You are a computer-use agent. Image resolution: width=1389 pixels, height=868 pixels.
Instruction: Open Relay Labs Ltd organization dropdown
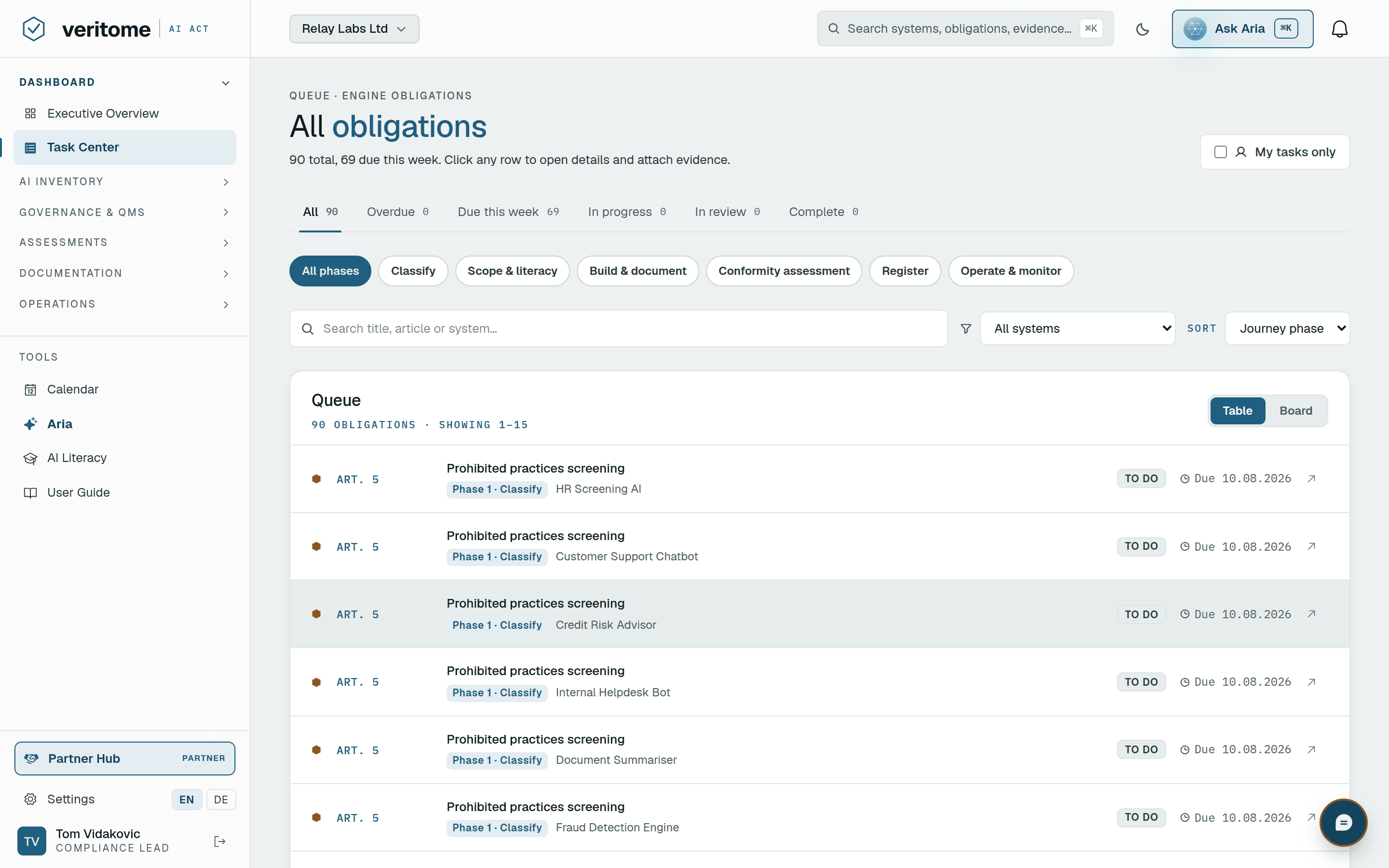point(354,29)
